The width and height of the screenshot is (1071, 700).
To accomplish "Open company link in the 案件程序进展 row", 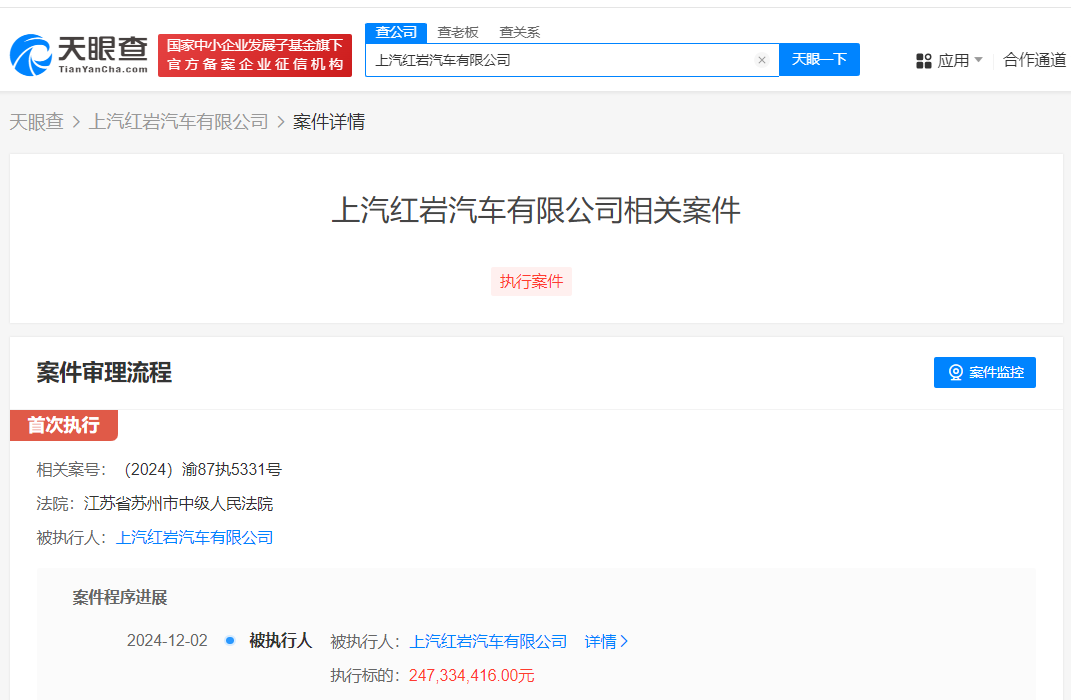I will tap(488, 641).
